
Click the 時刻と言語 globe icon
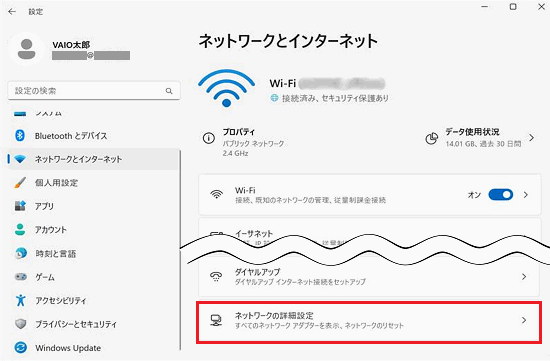pyautogui.click(x=21, y=253)
